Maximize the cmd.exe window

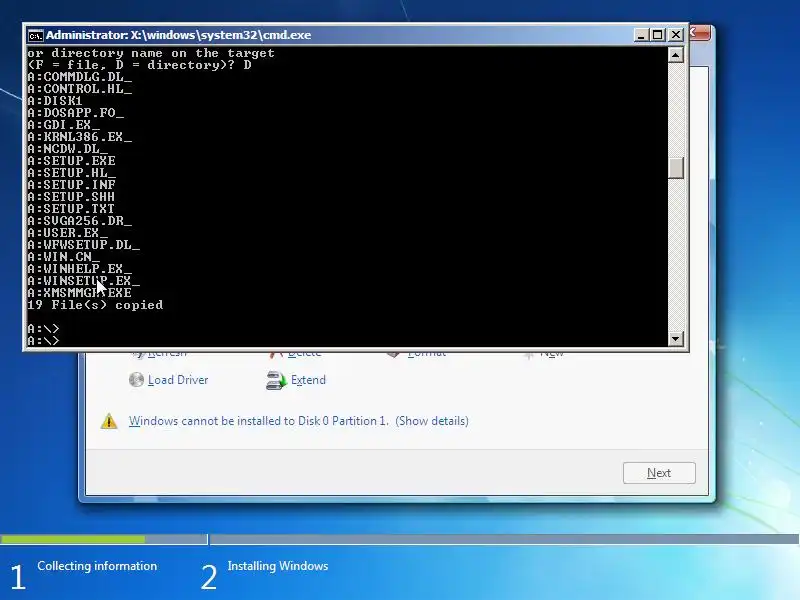tap(658, 35)
